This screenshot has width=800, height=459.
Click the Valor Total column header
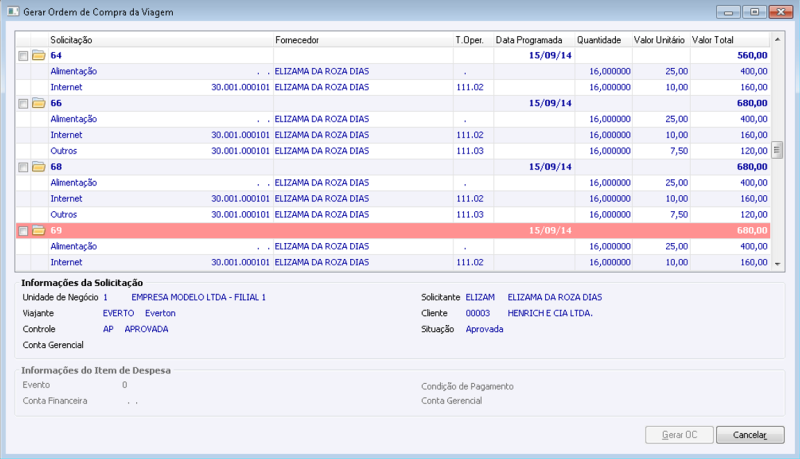point(730,40)
